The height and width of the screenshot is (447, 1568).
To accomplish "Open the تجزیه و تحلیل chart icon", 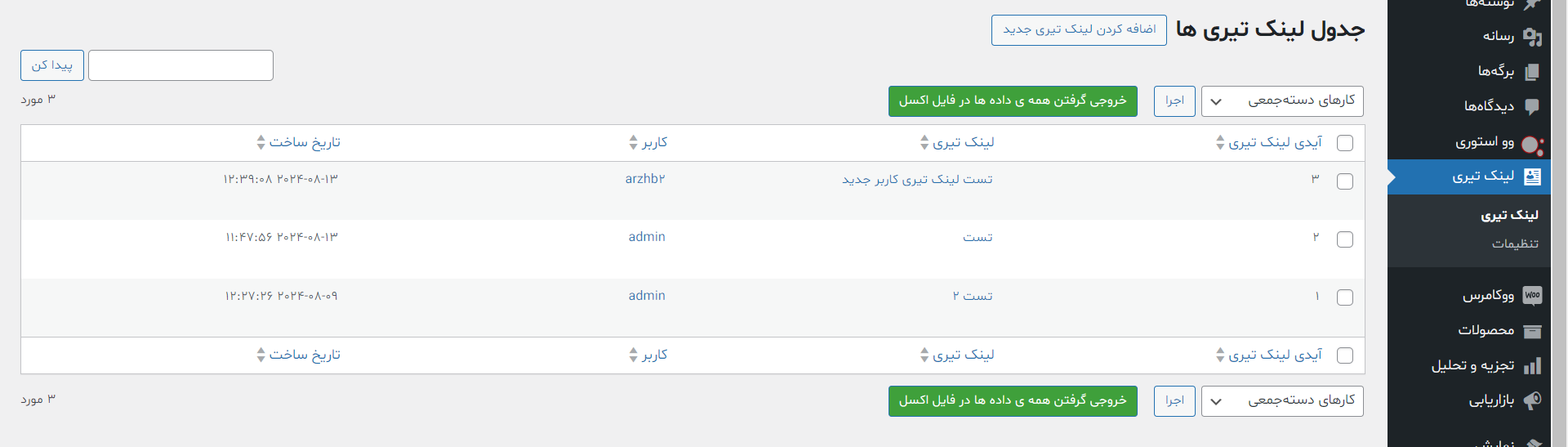I will point(1532,365).
